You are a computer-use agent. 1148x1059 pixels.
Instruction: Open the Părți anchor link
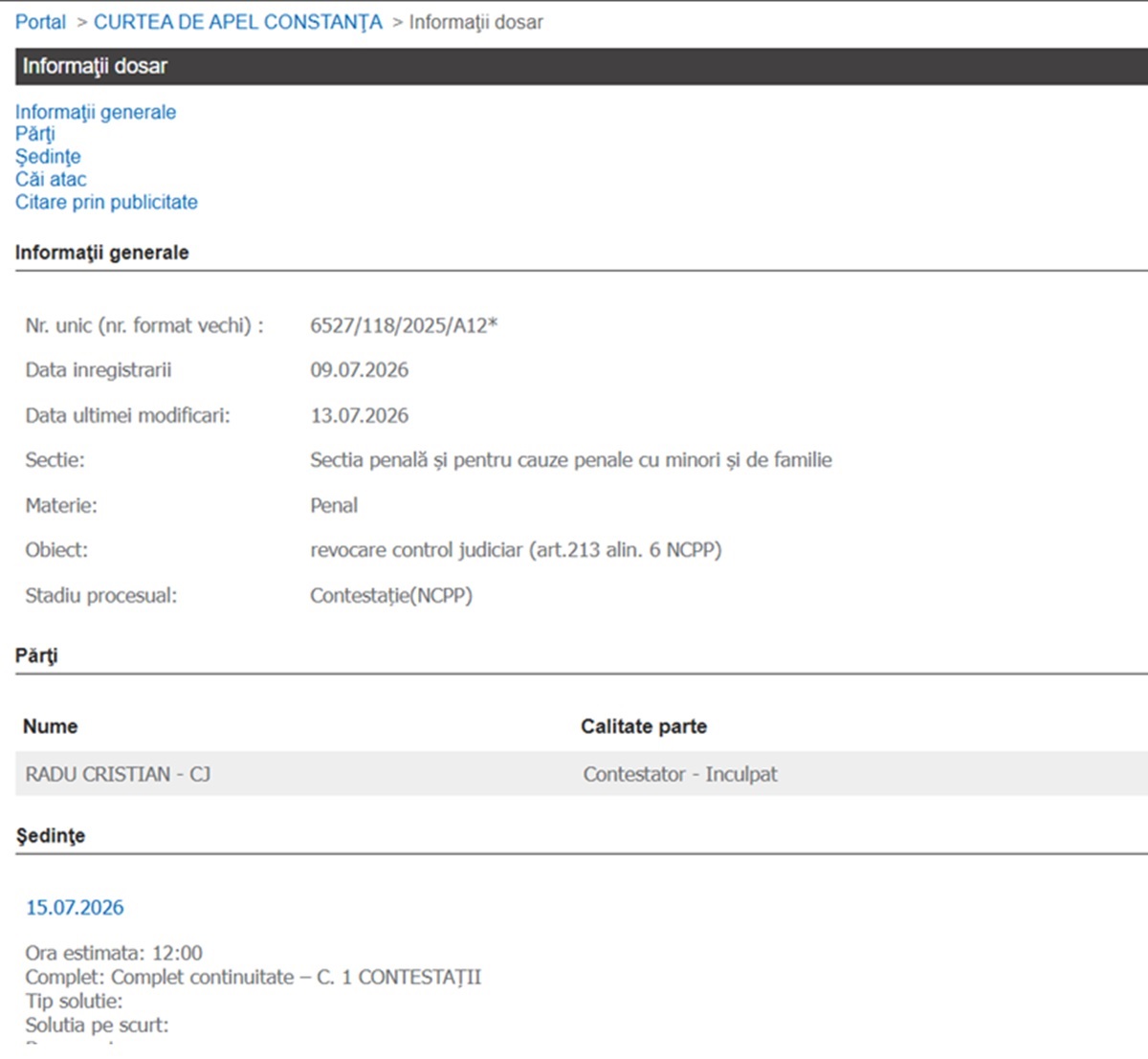point(35,134)
